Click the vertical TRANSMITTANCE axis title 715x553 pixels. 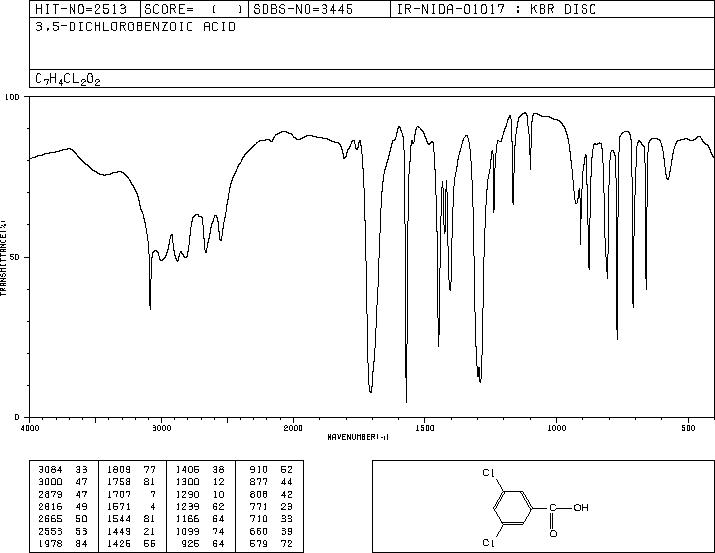(3, 258)
